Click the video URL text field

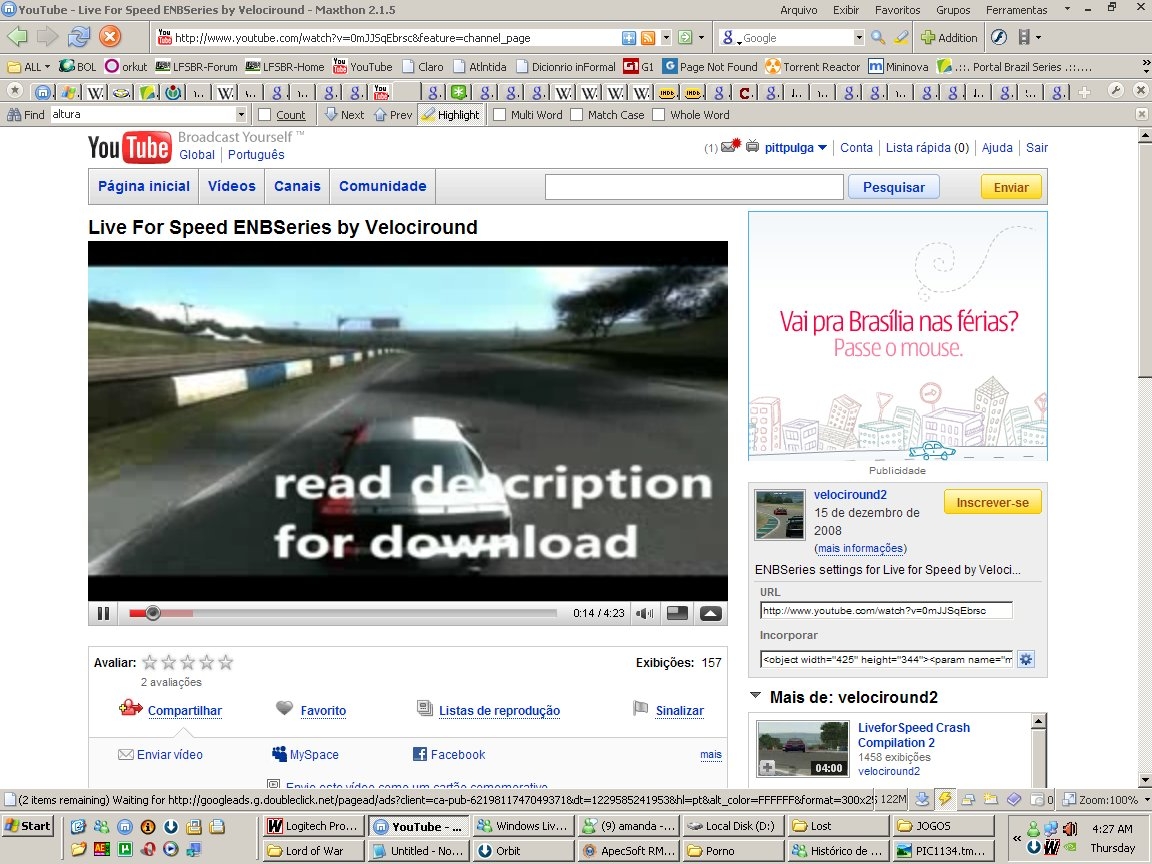886,610
